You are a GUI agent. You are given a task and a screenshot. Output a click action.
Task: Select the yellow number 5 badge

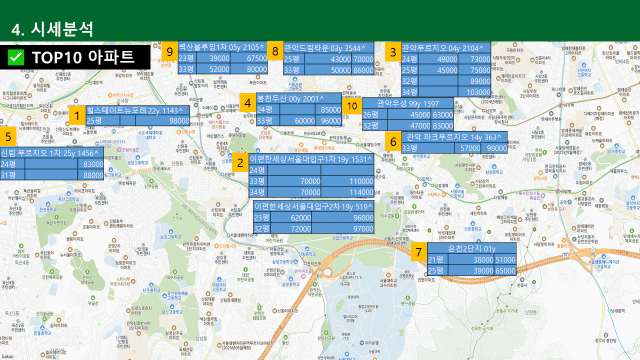click(8, 136)
